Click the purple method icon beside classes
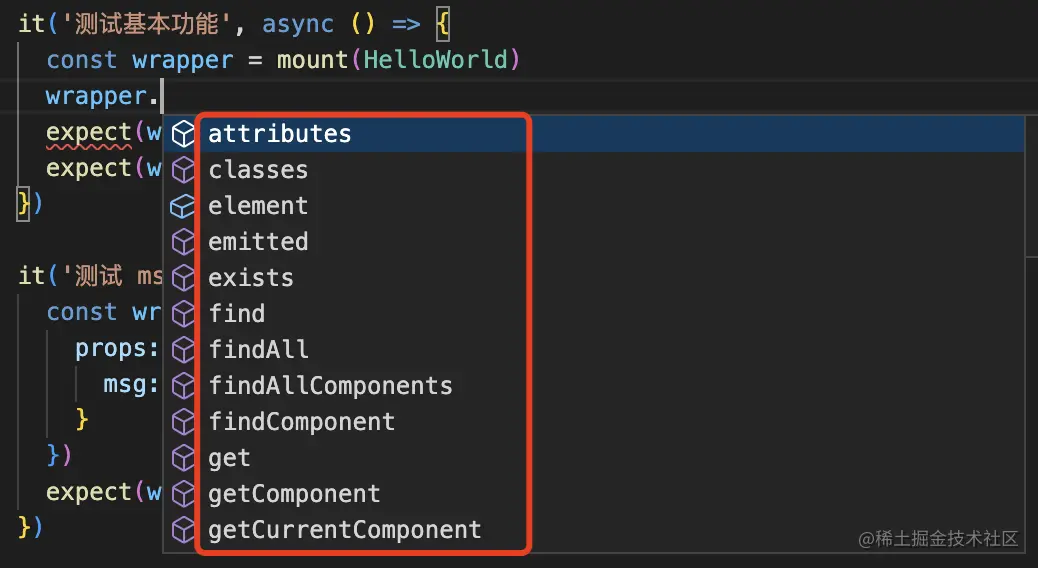 pos(183,170)
